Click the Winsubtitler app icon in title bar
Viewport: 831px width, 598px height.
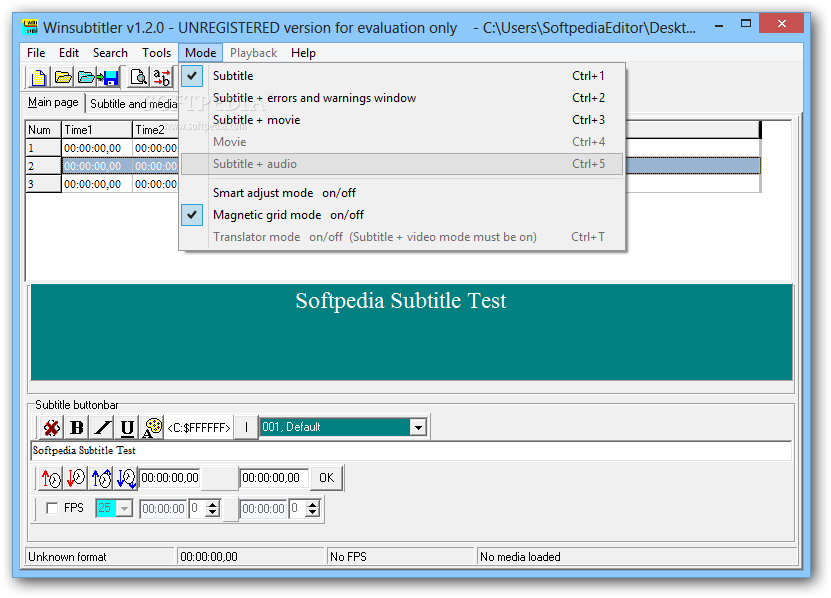[30, 27]
